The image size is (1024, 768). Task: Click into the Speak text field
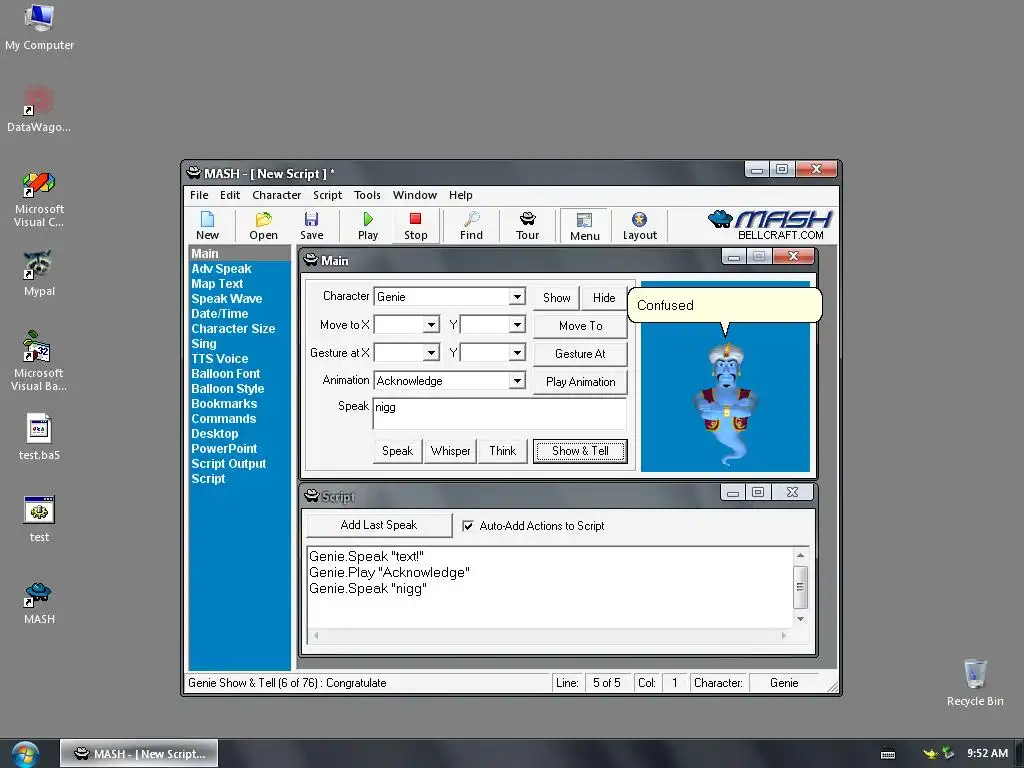pos(500,413)
